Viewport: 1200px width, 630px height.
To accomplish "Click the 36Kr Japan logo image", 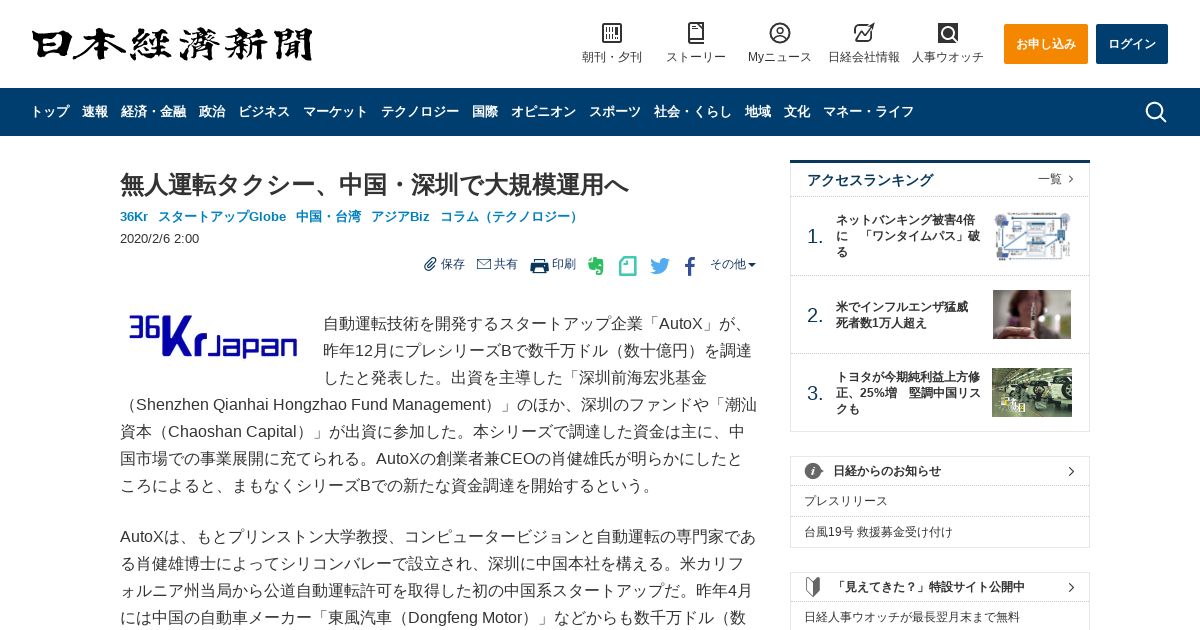I will coord(213,336).
